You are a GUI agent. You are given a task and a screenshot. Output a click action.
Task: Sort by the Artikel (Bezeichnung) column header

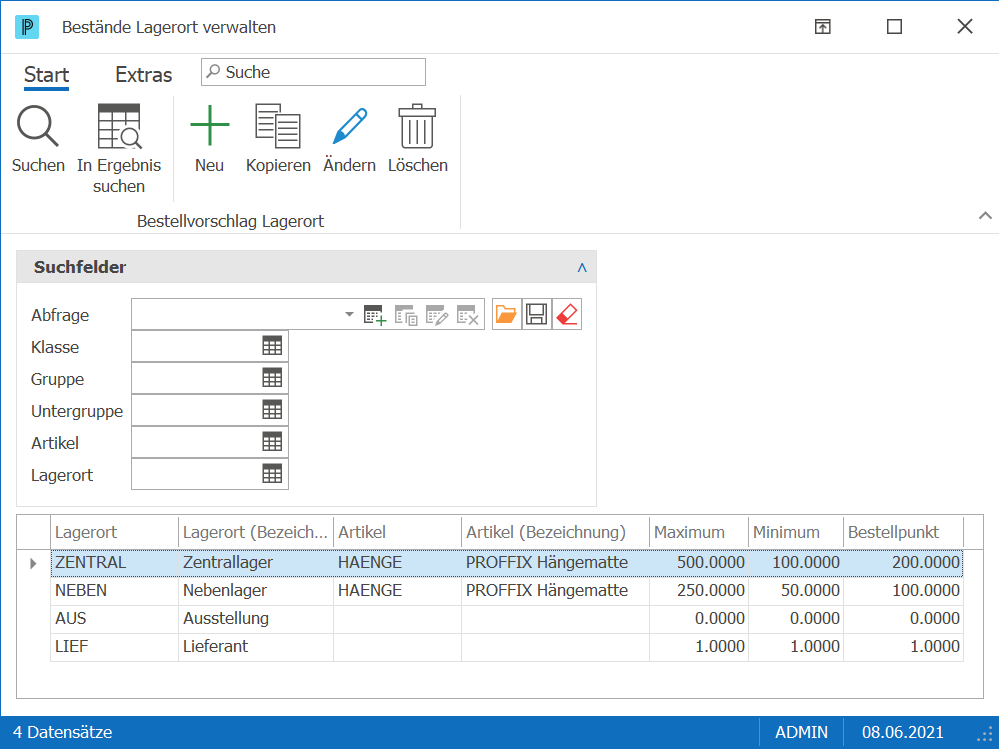coord(555,532)
